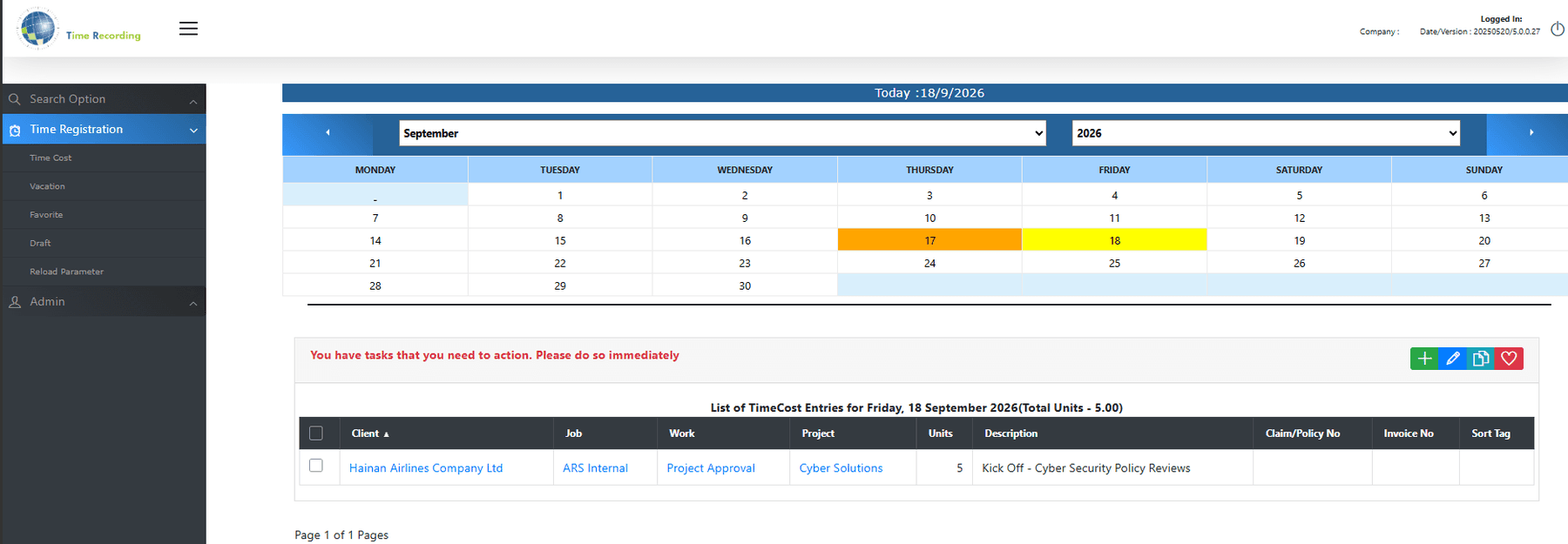Select calendar day 14

[x=375, y=240]
